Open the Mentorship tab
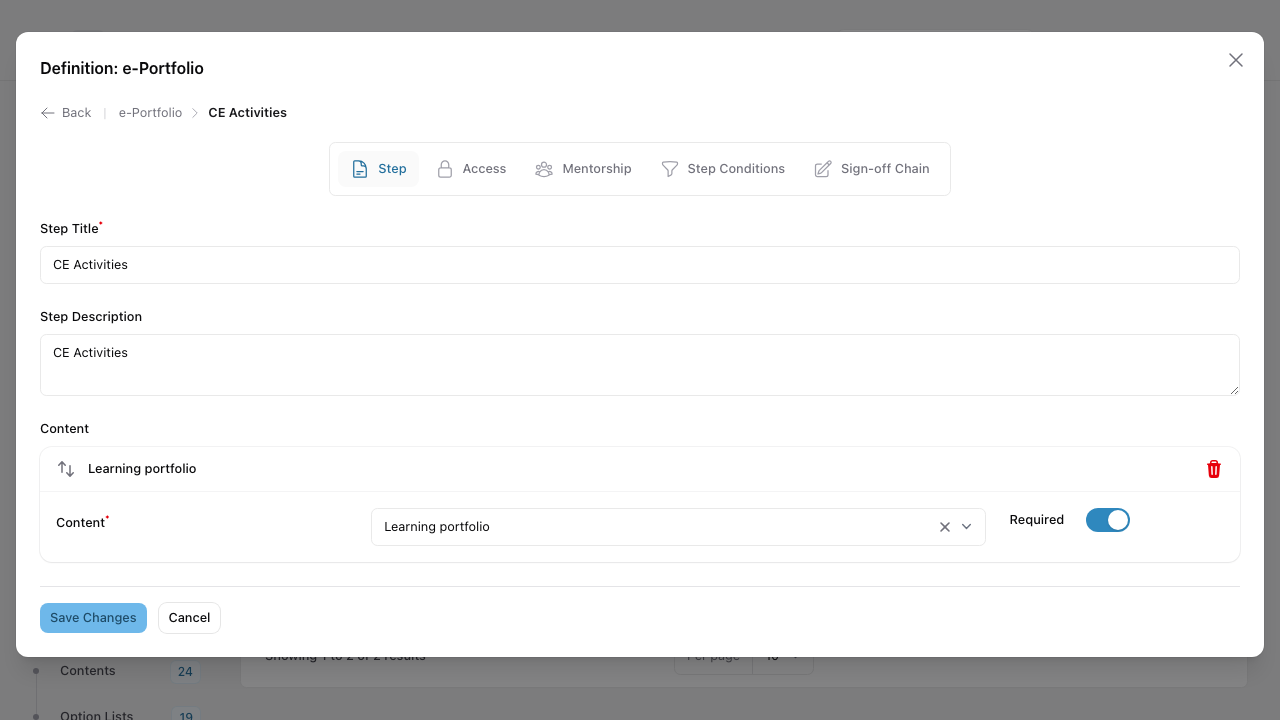Viewport: 1280px width, 720px height. (x=583, y=169)
